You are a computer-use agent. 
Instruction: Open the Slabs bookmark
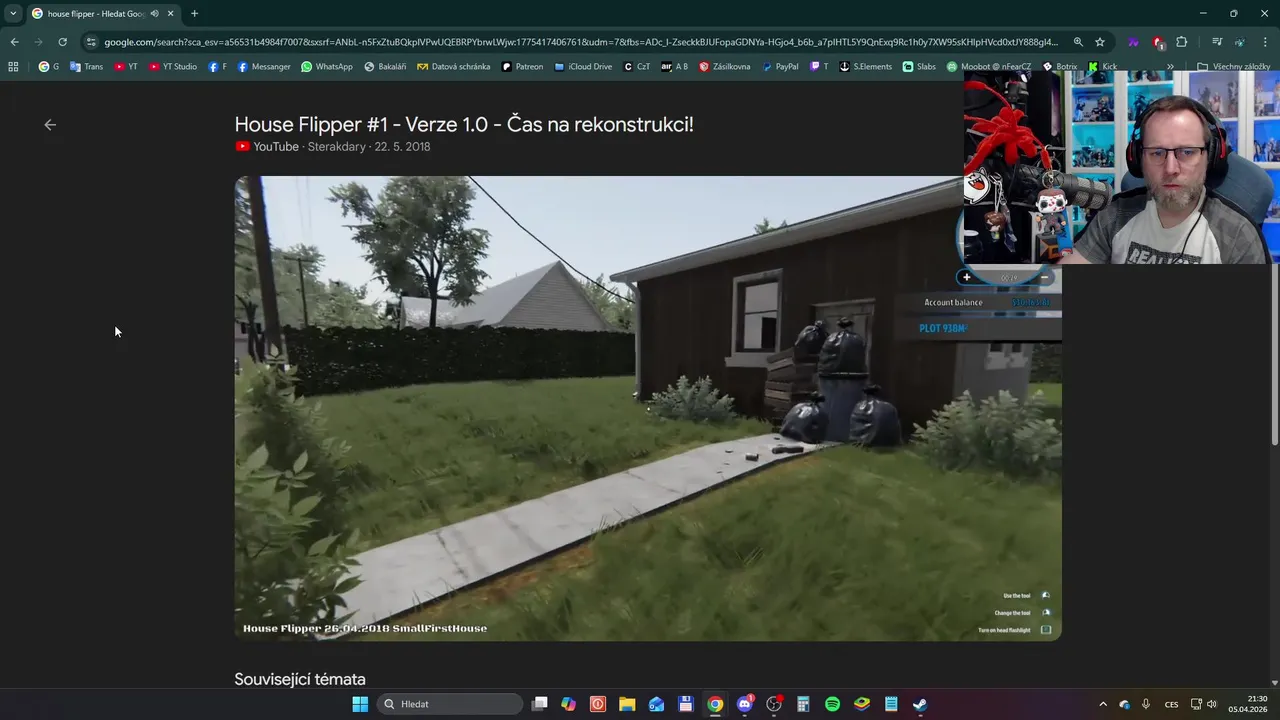click(919, 67)
